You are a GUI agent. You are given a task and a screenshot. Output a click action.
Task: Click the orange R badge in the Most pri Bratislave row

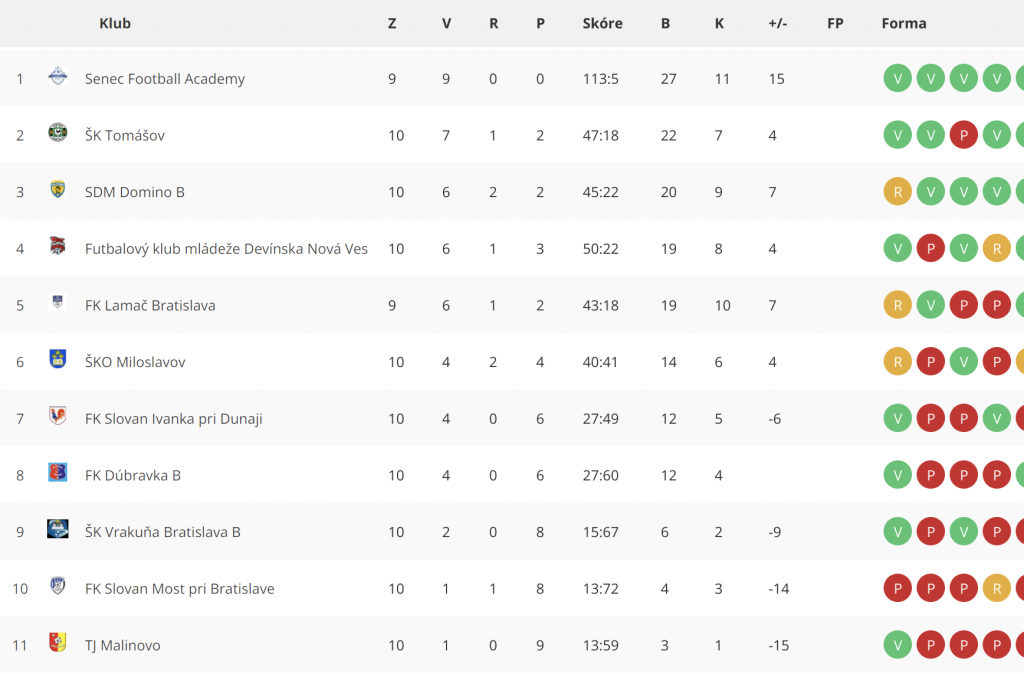click(x=997, y=588)
